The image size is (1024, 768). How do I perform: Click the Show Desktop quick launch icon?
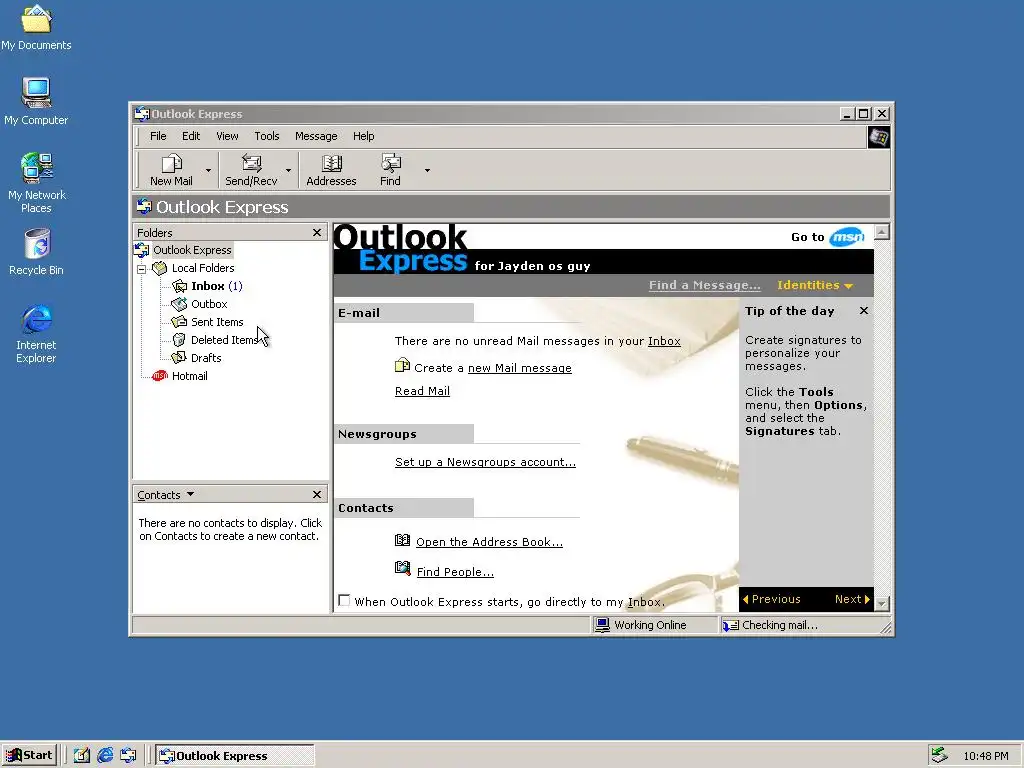point(82,756)
